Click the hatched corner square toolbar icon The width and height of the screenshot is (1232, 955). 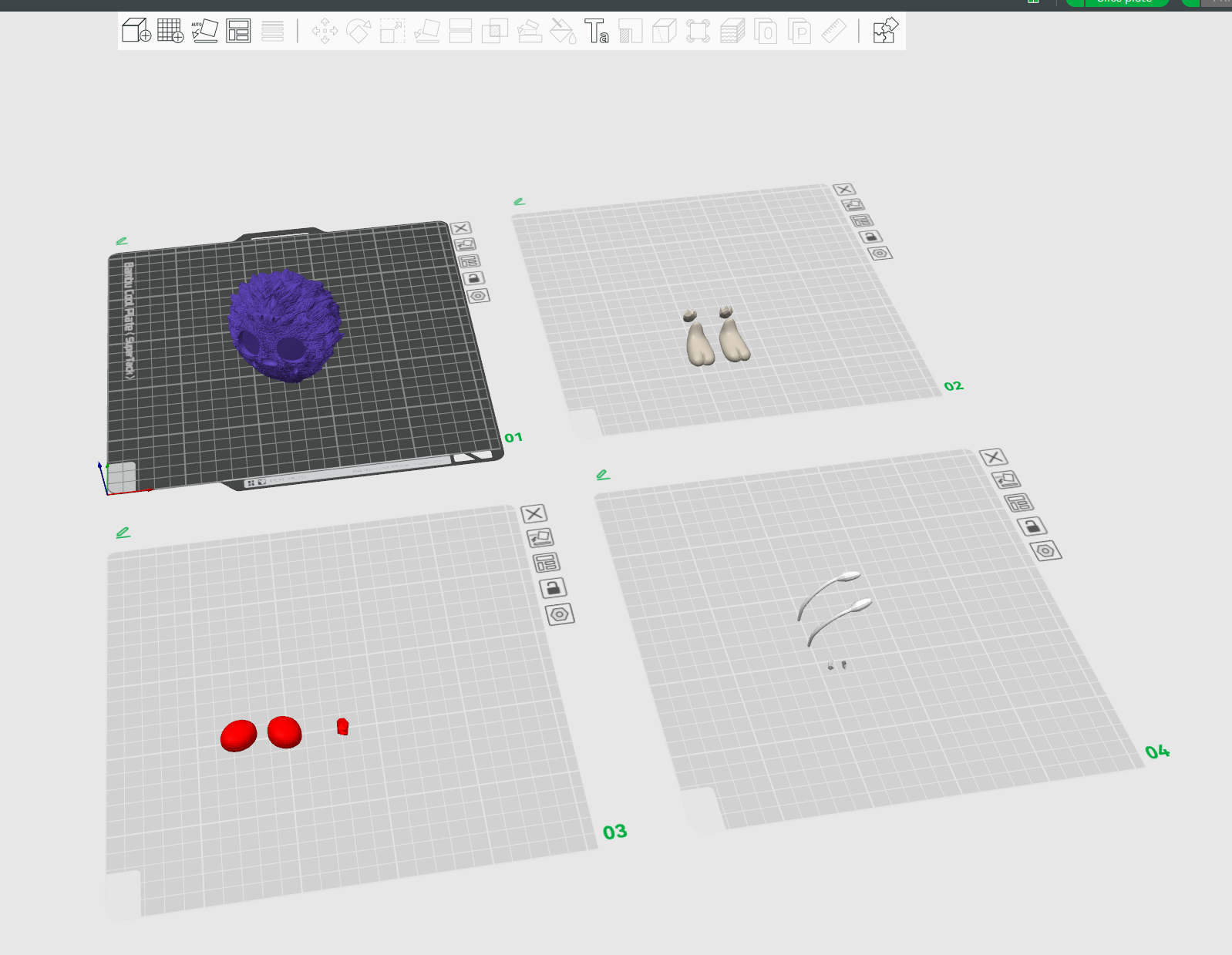(630, 31)
